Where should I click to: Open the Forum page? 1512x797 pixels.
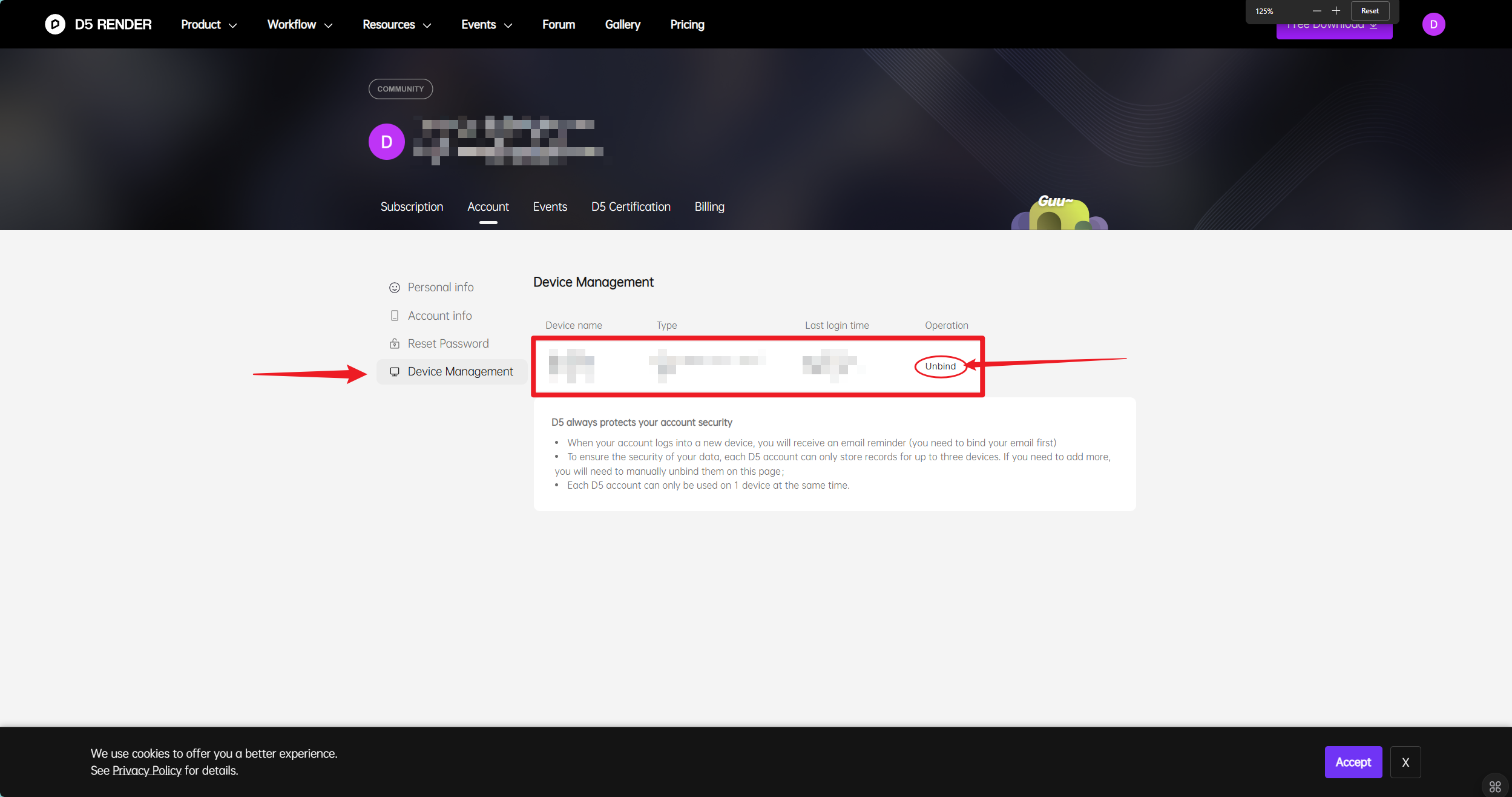click(559, 25)
